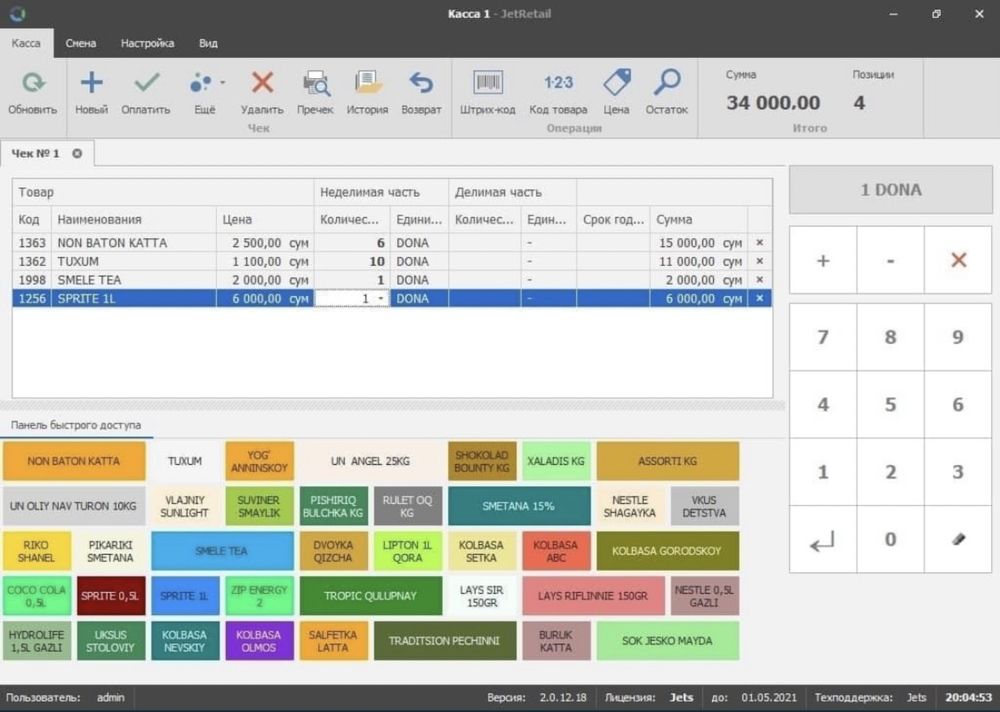Add XALADIS KG quick item

coord(556,461)
